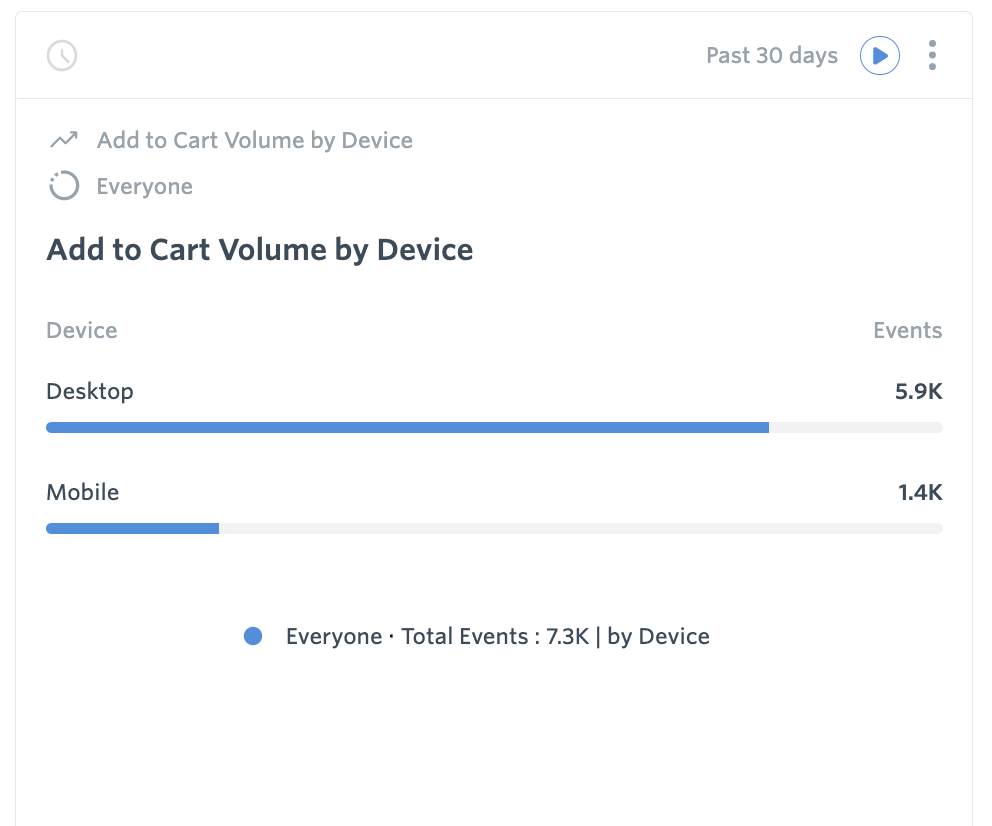Click the bold chart title heading
Viewport: 992px width, 826px height.
260,249
